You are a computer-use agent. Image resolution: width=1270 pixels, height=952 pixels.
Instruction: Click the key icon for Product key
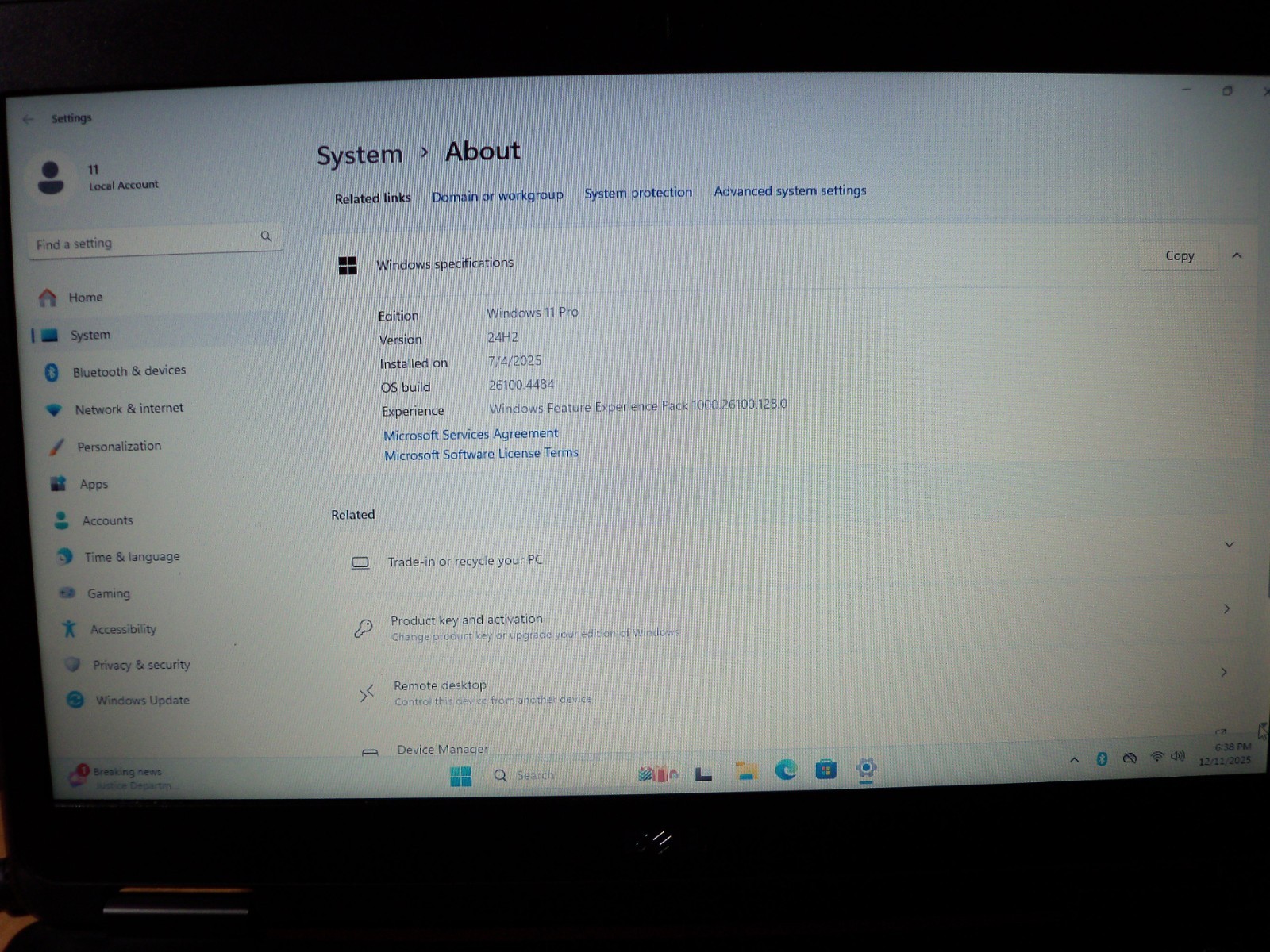point(364,628)
